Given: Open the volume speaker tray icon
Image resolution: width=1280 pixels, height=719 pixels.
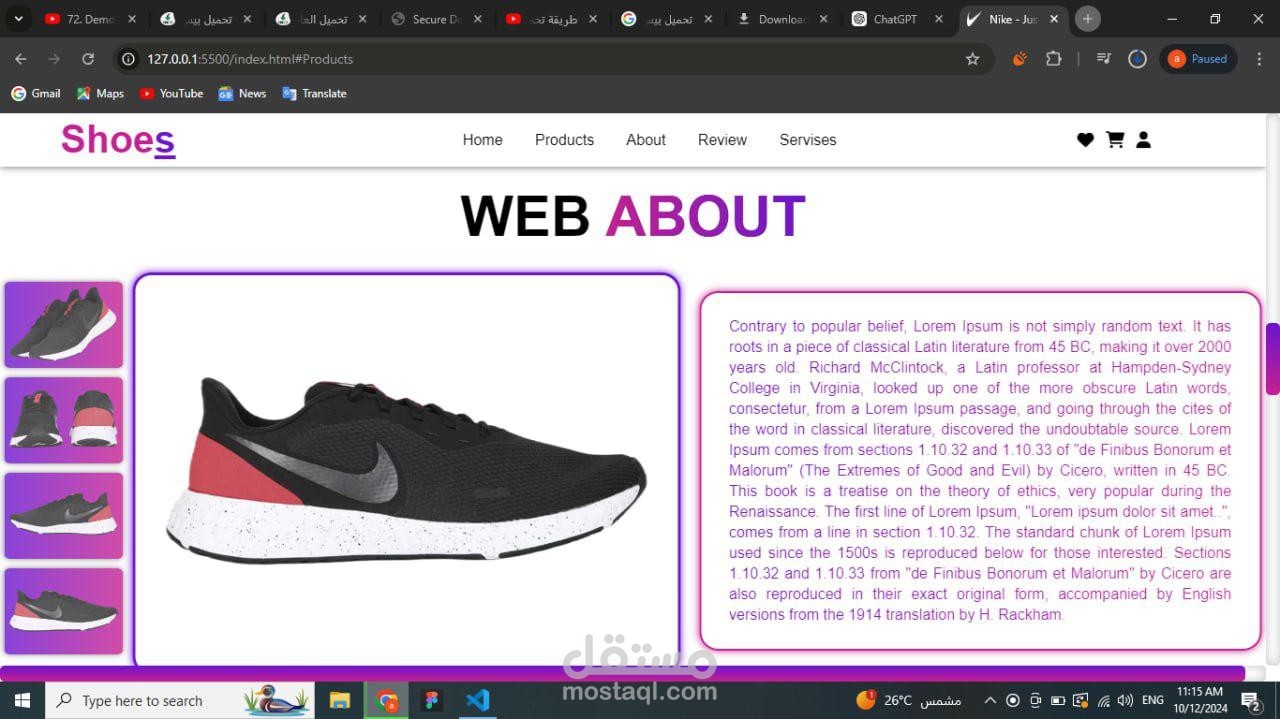Looking at the screenshot, I should pyautogui.click(x=1125, y=700).
